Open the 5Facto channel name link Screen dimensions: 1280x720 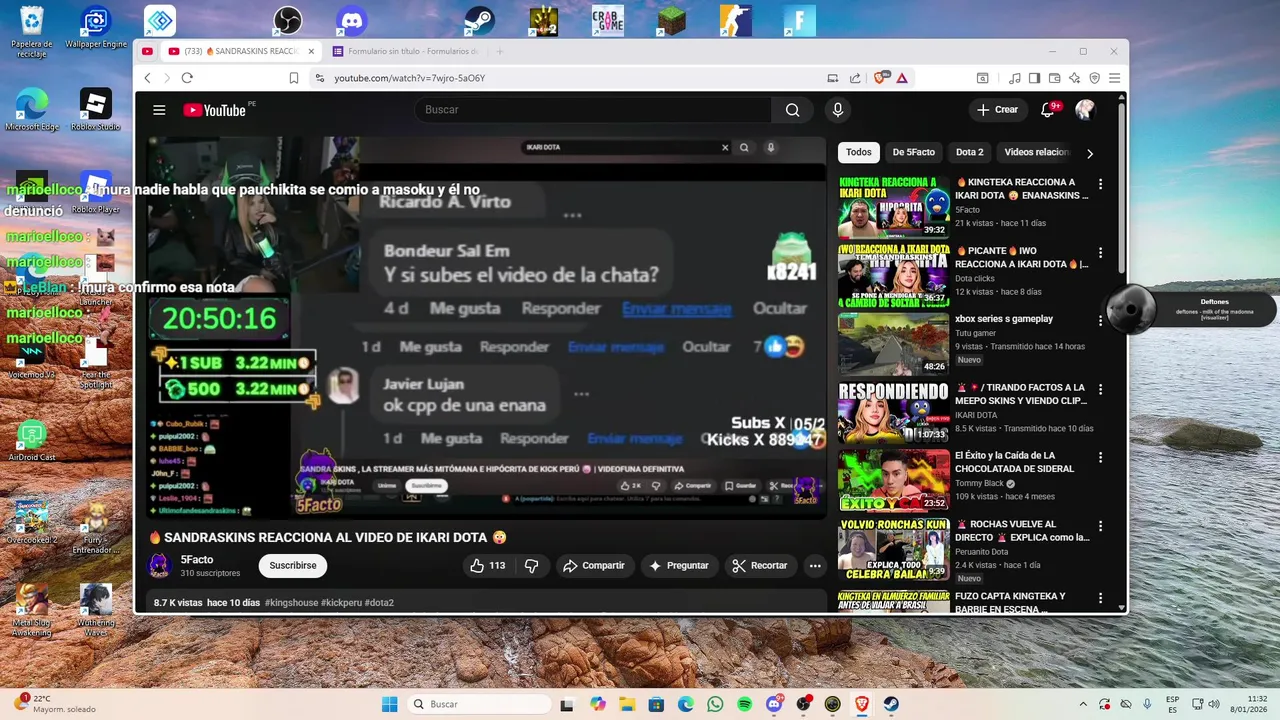[x=197, y=560]
